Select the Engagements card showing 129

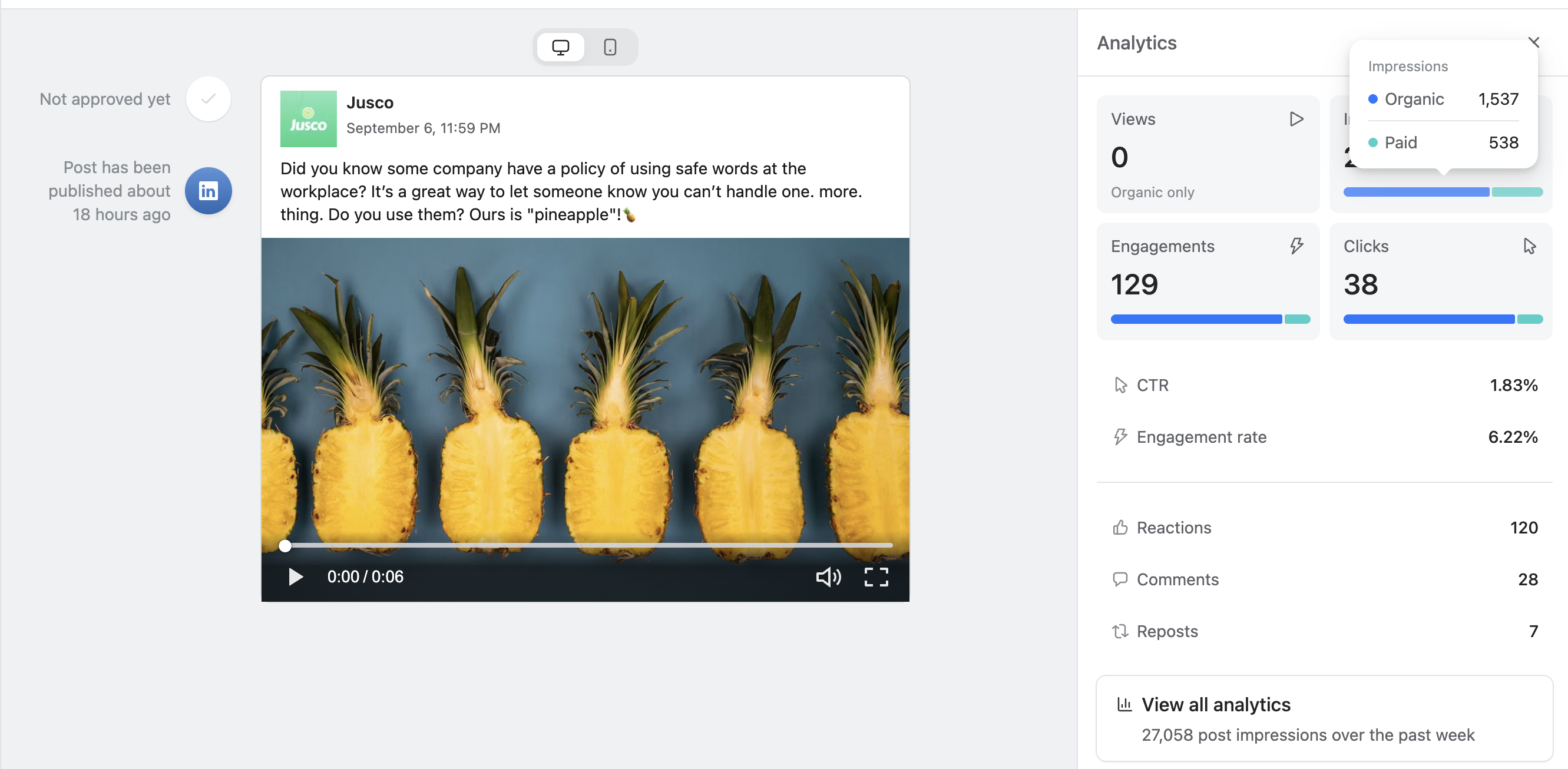[x=1208, y=281]
